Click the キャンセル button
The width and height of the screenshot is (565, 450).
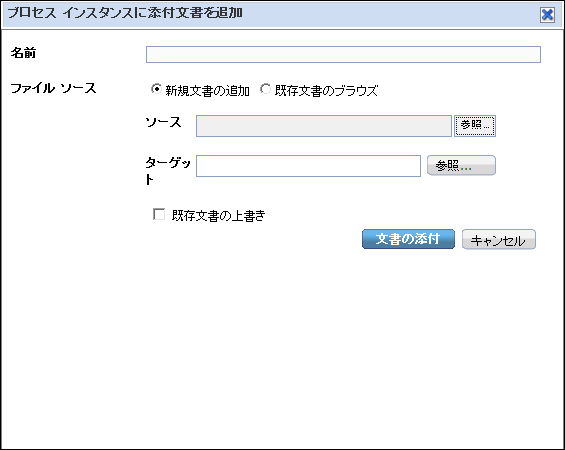pyautogui.click(x=499, y=239)
